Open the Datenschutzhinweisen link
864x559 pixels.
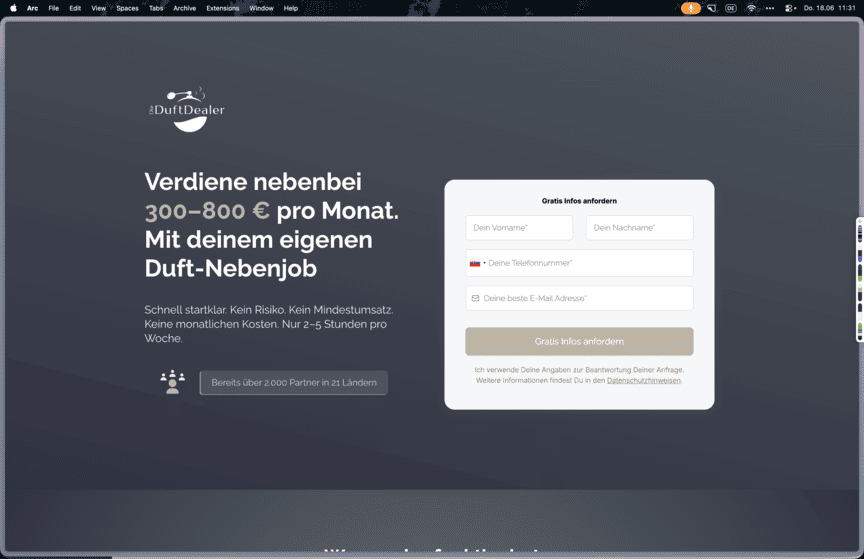644,380
